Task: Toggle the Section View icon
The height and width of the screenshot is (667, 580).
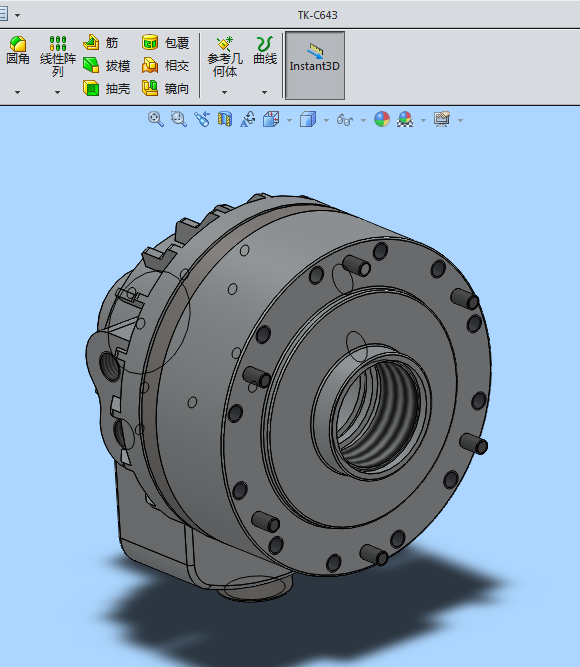Action: tap(225, 119)
